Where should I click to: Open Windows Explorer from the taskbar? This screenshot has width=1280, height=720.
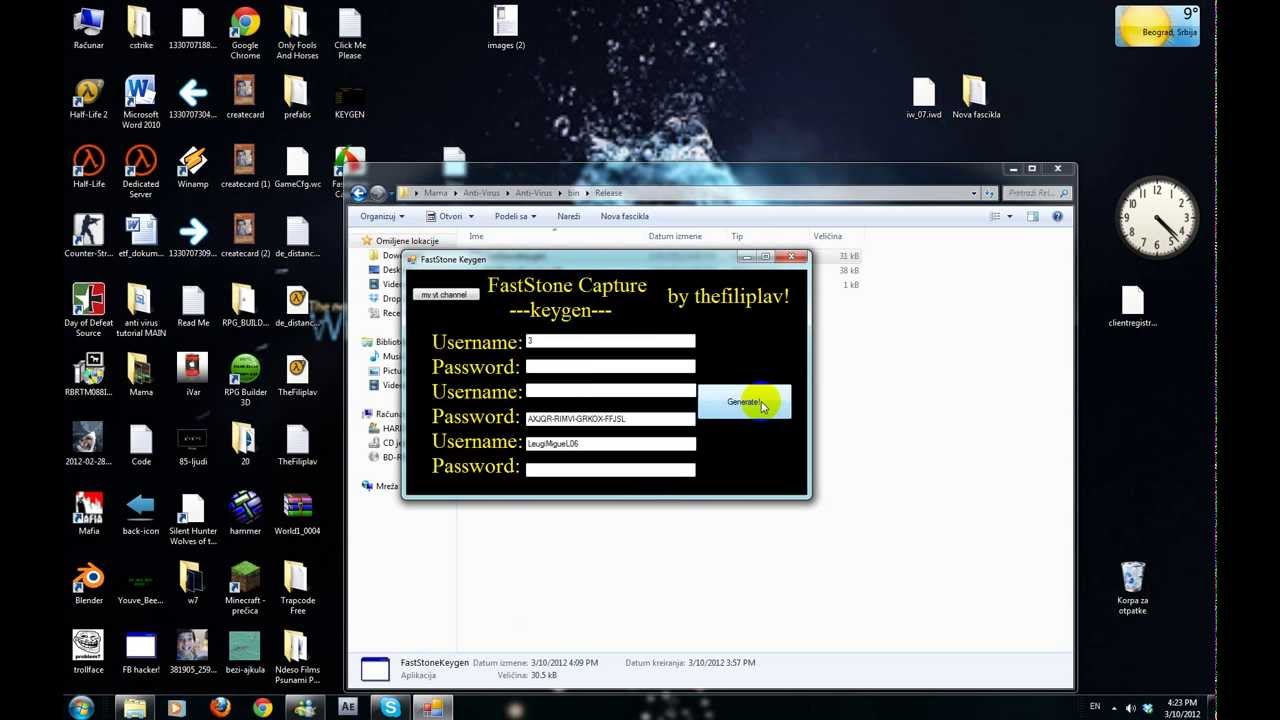click(x=134, y=708)
